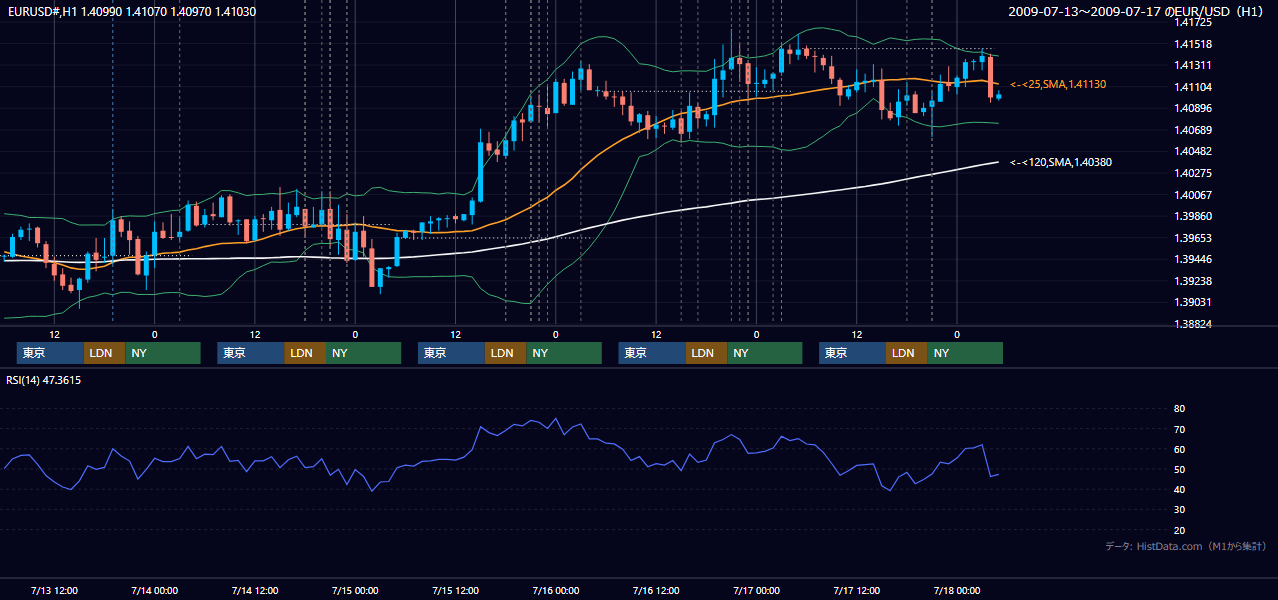Viewport: 1278px width, 600px height.
Task: Click price axis label 1.41725
Action: 1194,22
